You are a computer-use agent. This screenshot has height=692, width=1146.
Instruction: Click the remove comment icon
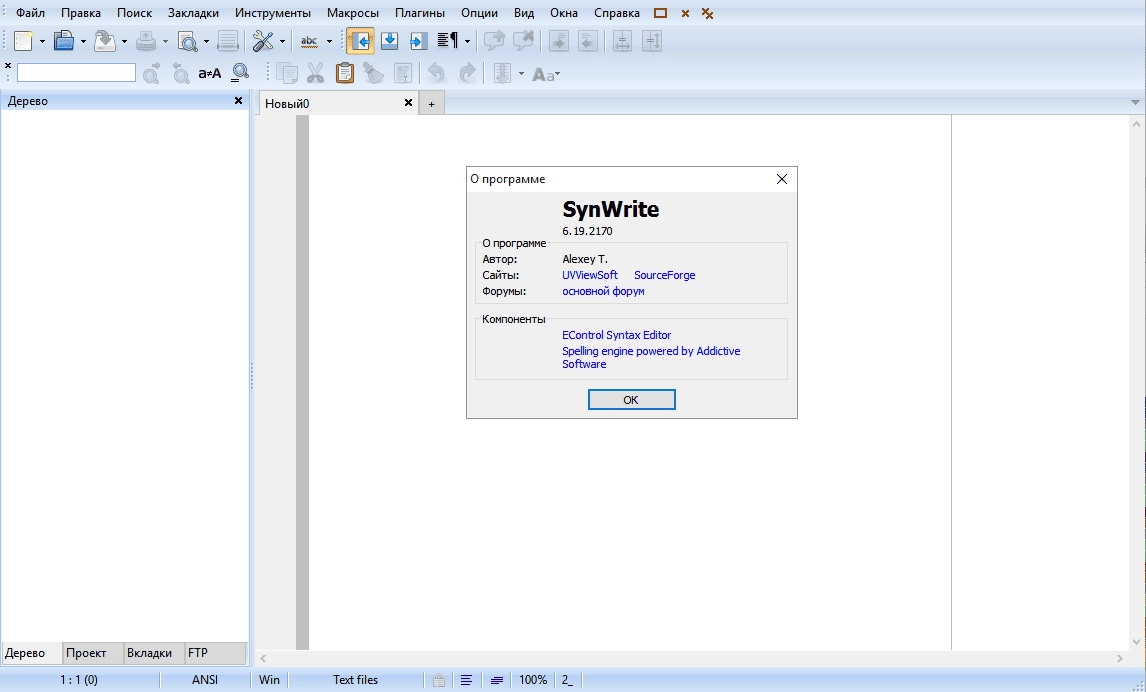(523, 41)
